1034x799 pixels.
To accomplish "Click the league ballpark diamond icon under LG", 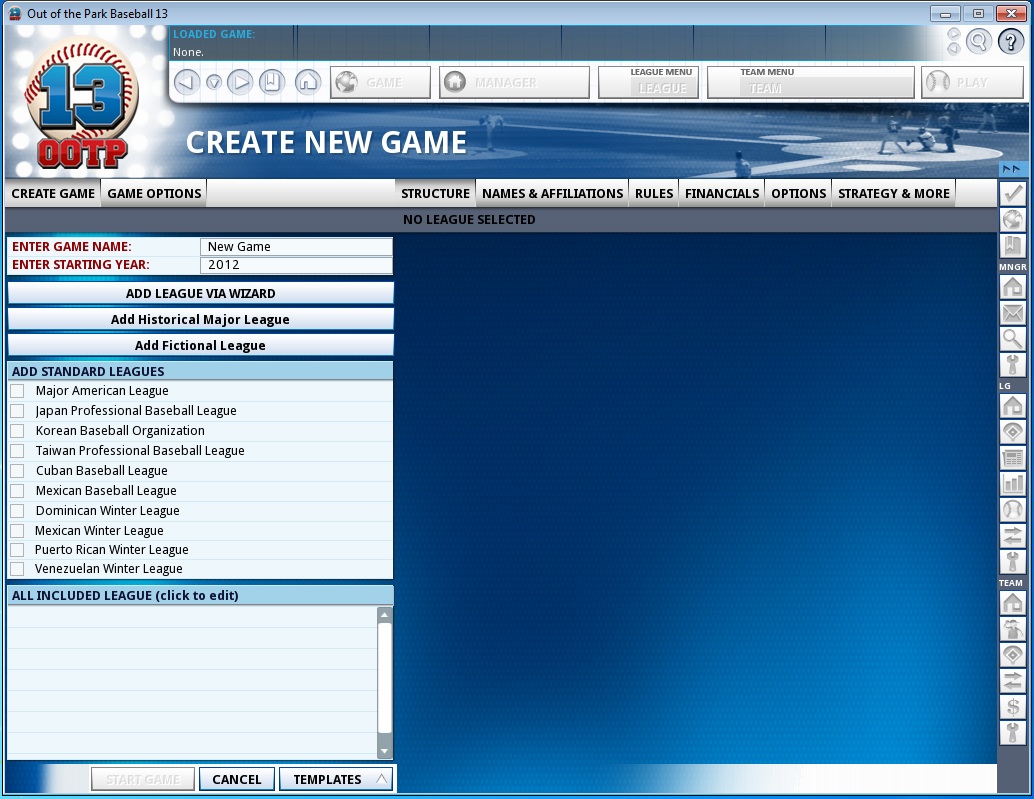I will (1012, 432).
